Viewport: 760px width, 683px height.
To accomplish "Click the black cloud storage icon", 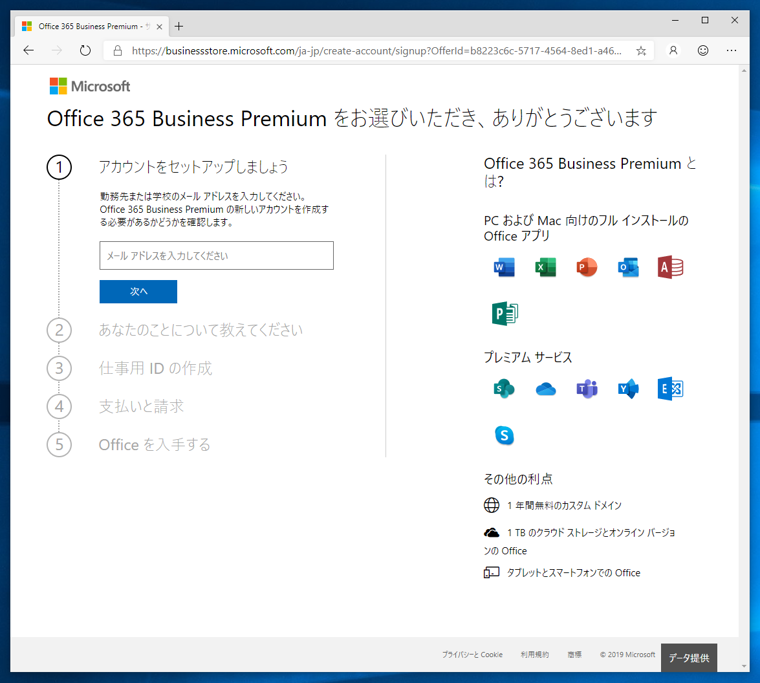I will (491, 533).
